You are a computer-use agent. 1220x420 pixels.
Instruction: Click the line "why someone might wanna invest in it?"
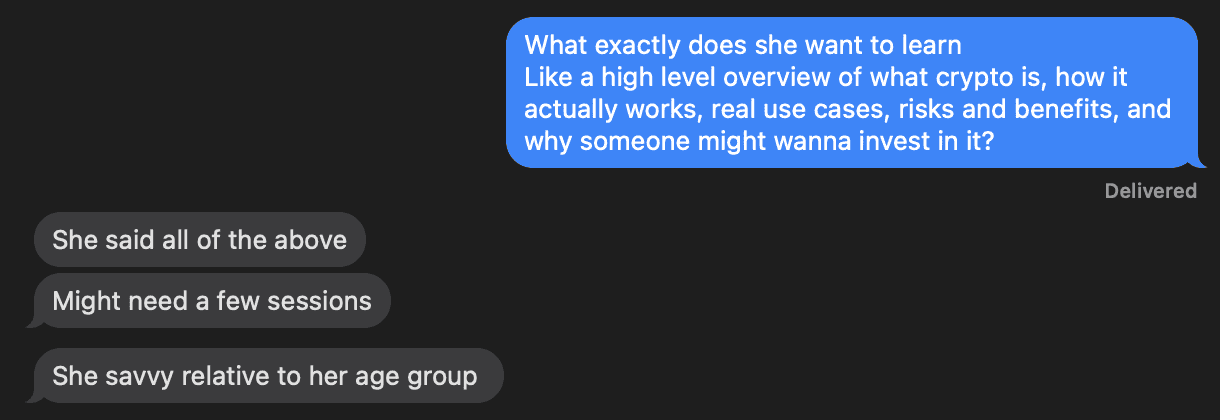[758, 141]
